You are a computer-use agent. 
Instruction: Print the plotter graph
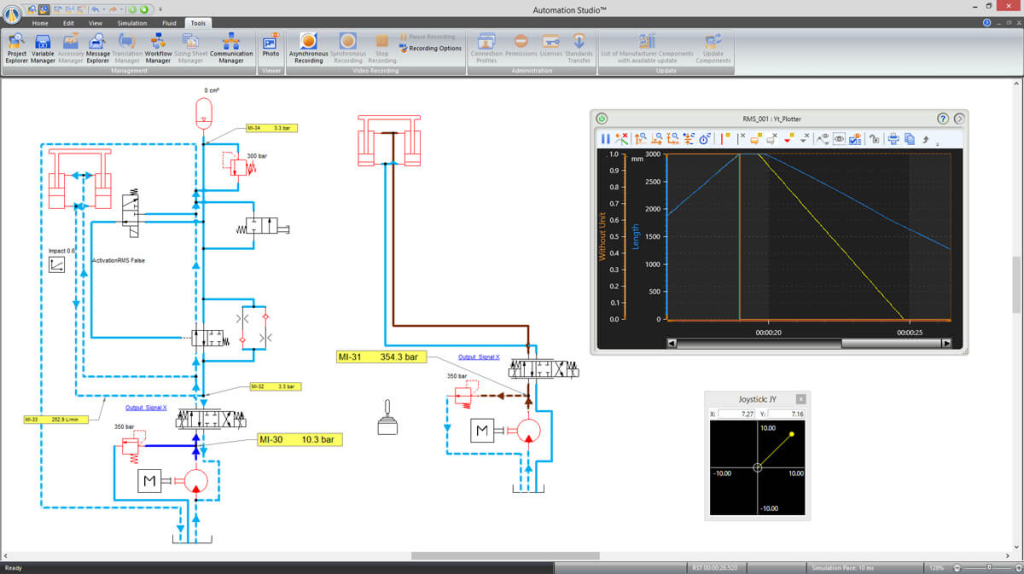[893, 138]
